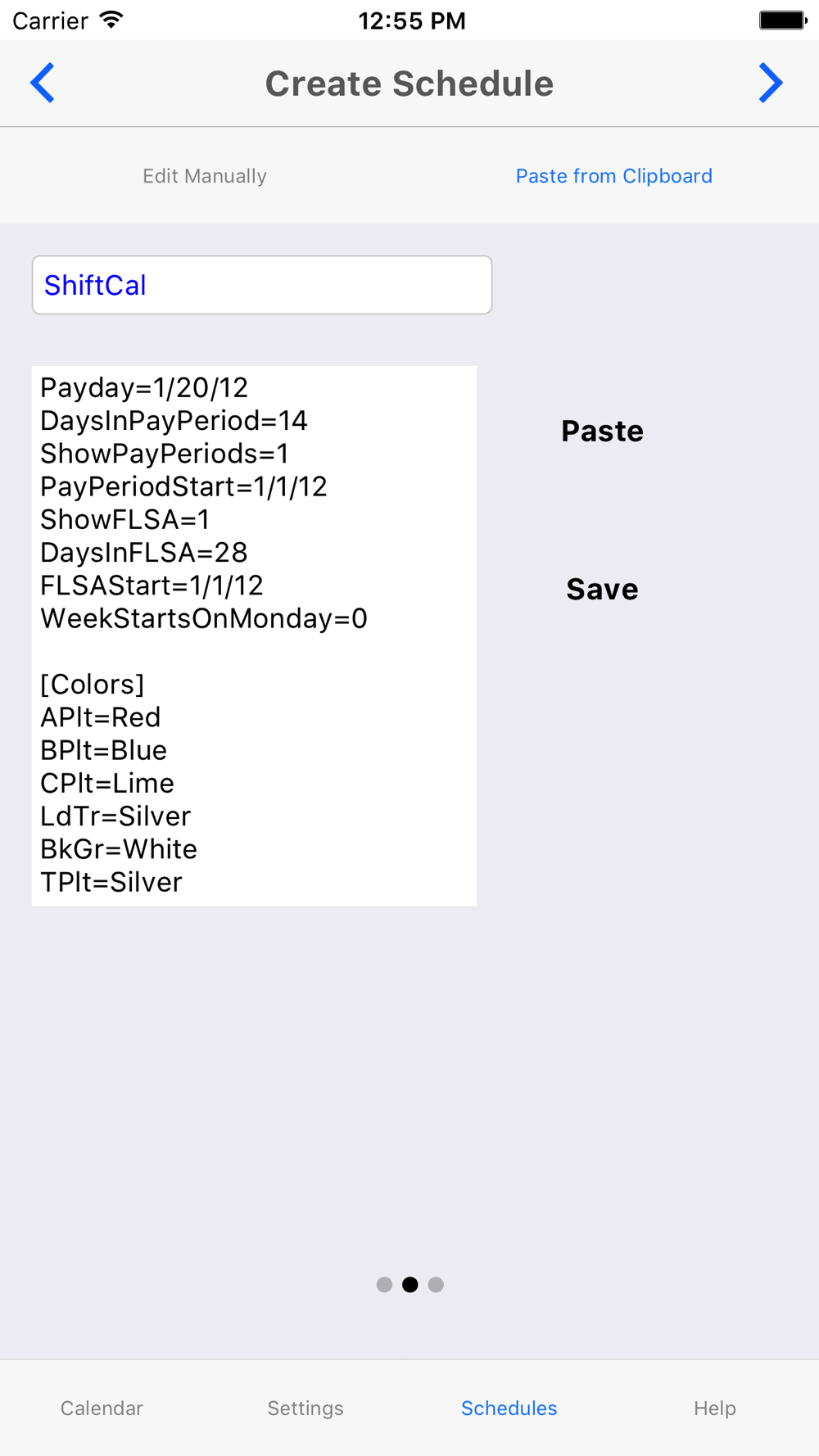
Task: Tap the Create Schedule title
Action: coord(409,84)
